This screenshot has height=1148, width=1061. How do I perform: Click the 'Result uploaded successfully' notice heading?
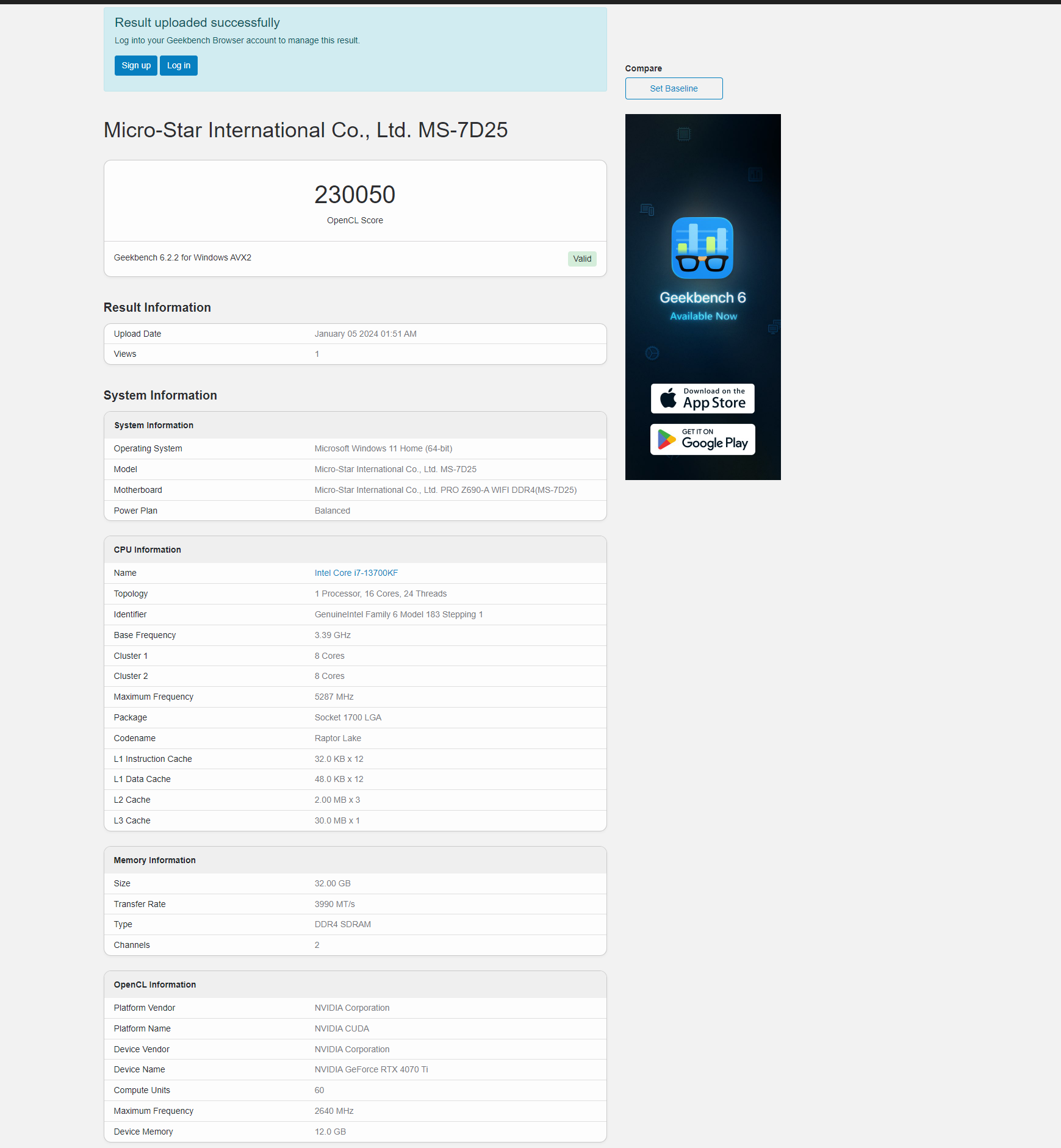[x=197, y=23]
